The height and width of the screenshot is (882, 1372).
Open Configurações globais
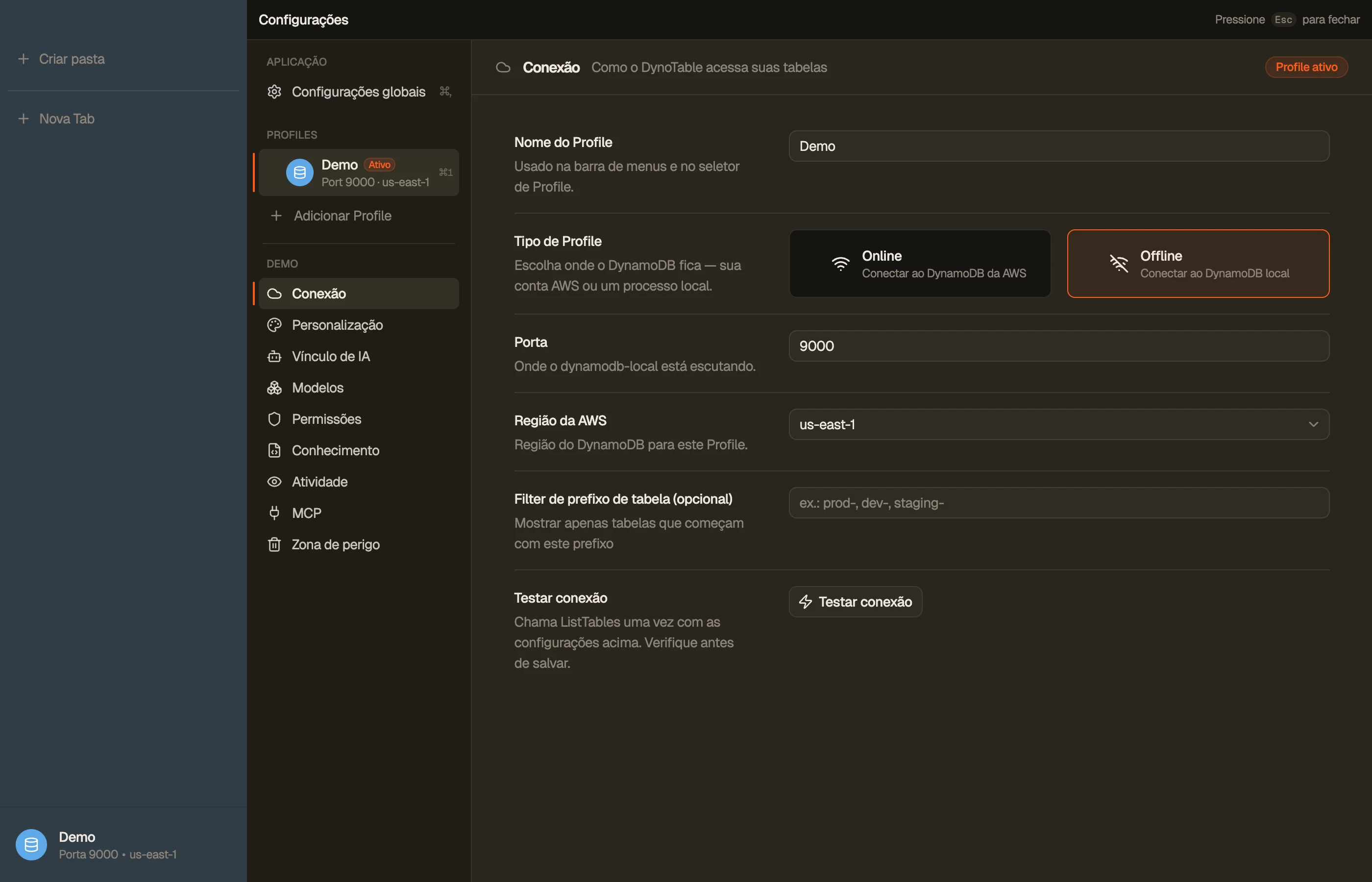coord(359,92)
